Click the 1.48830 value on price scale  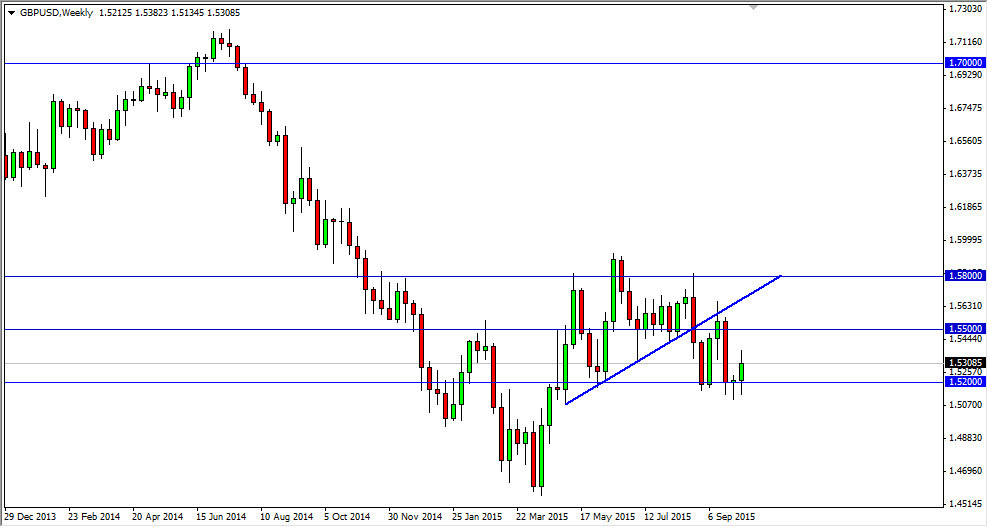point(966,437)
